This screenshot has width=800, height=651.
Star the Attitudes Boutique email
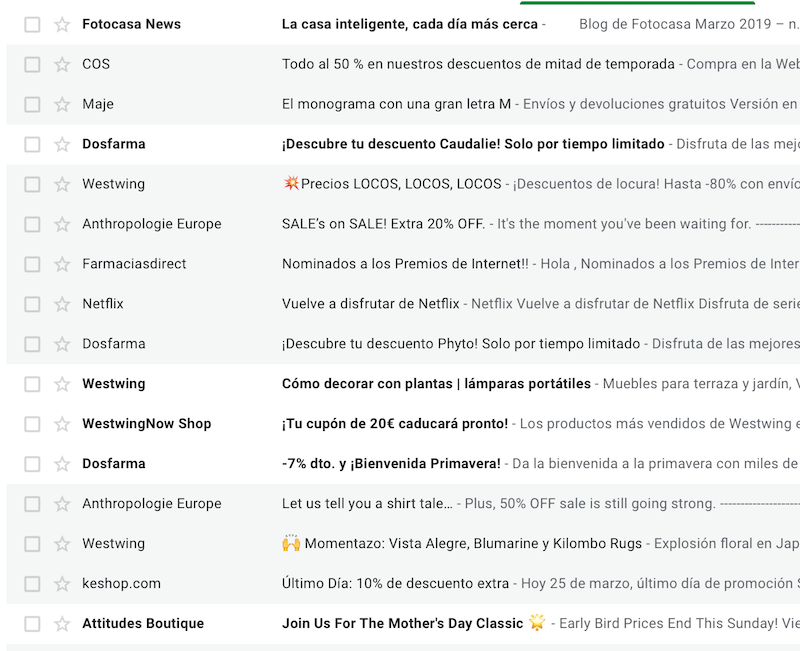click(62, 624)
